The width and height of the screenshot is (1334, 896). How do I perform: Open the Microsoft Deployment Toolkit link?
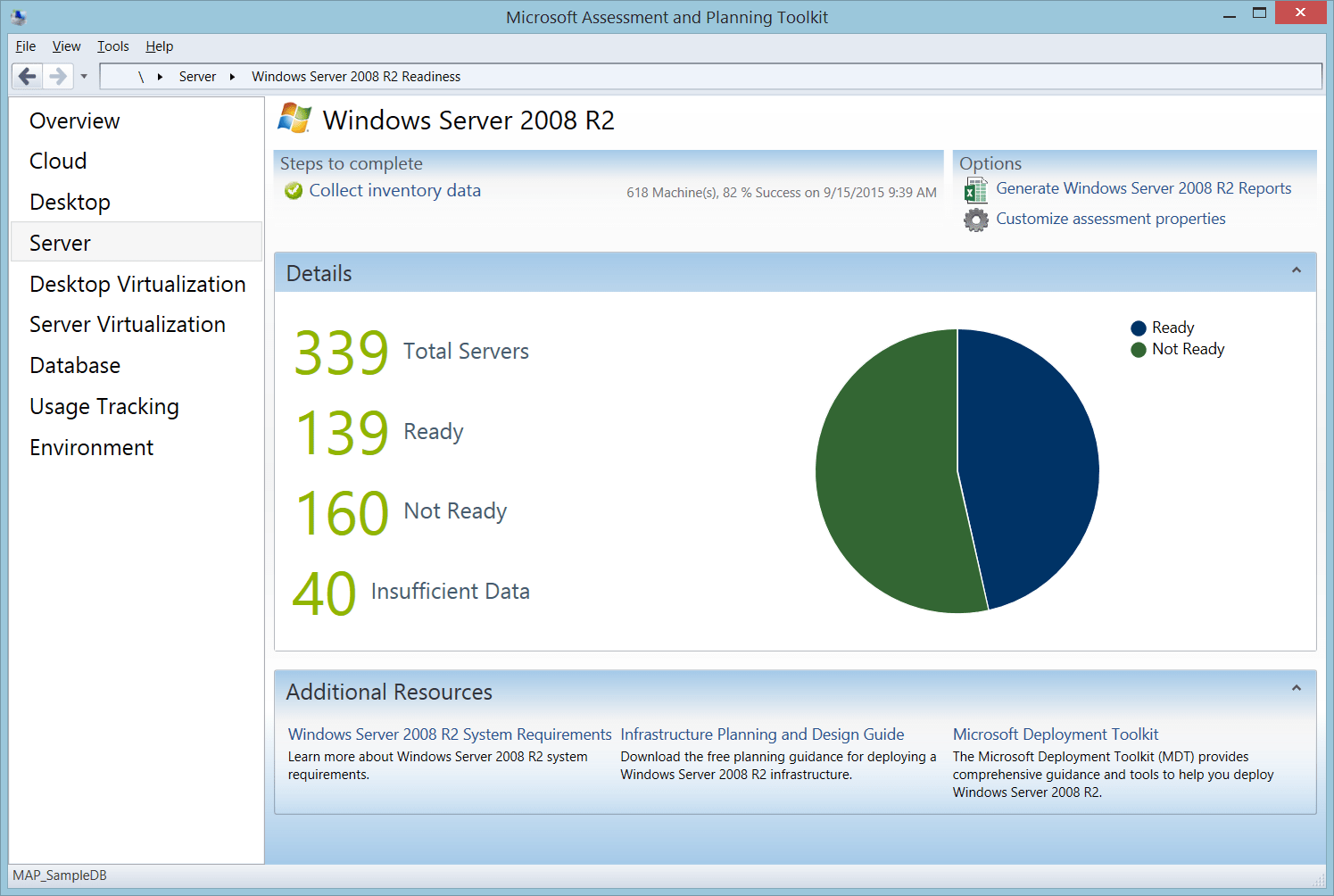(x=1055, y=734)
